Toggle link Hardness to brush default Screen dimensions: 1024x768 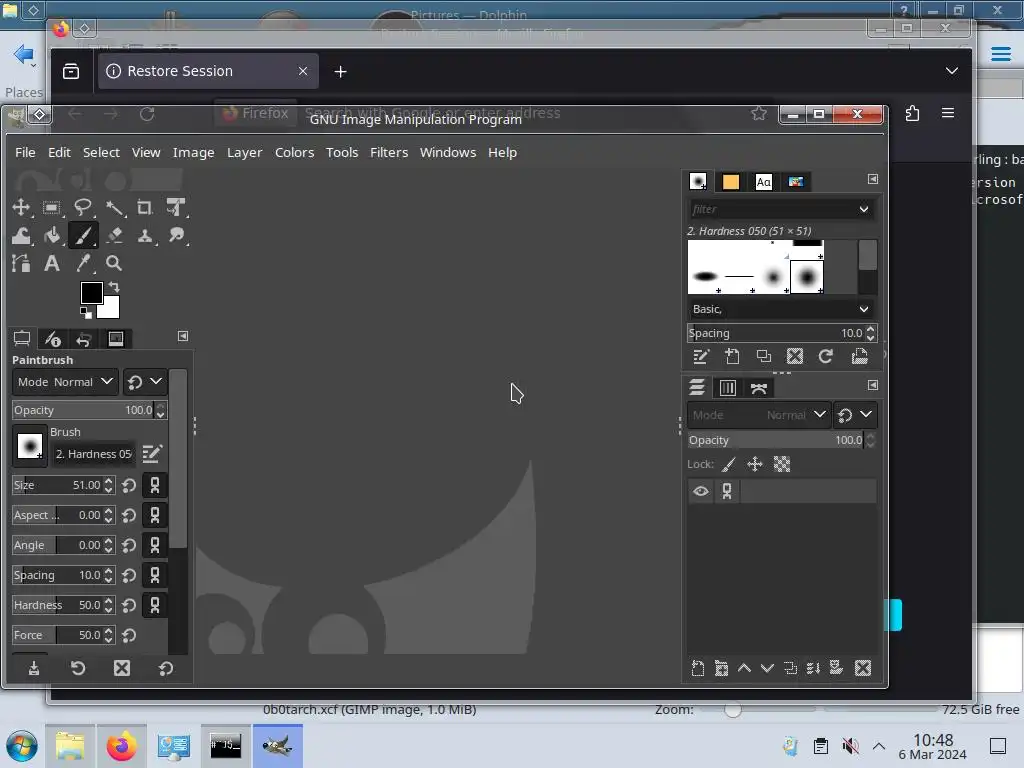tap(155, 605)
